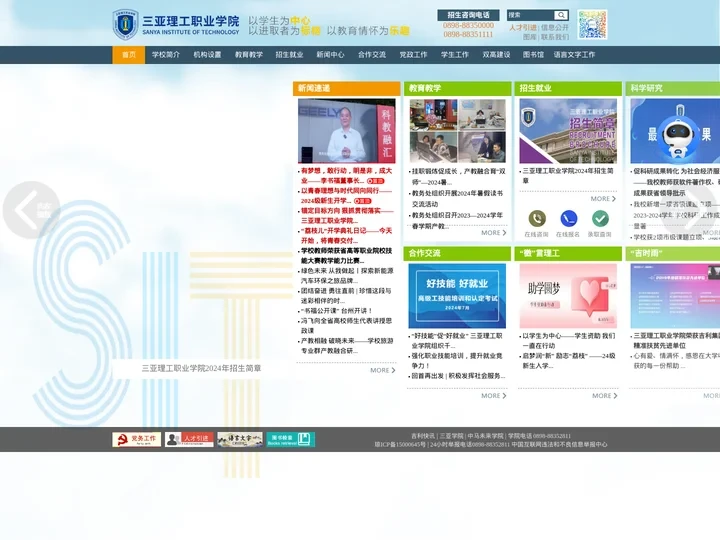This screenshot has width=720, height=540.
Task: Open article 以学生为中心——学生资助
Action: [568, 340]
